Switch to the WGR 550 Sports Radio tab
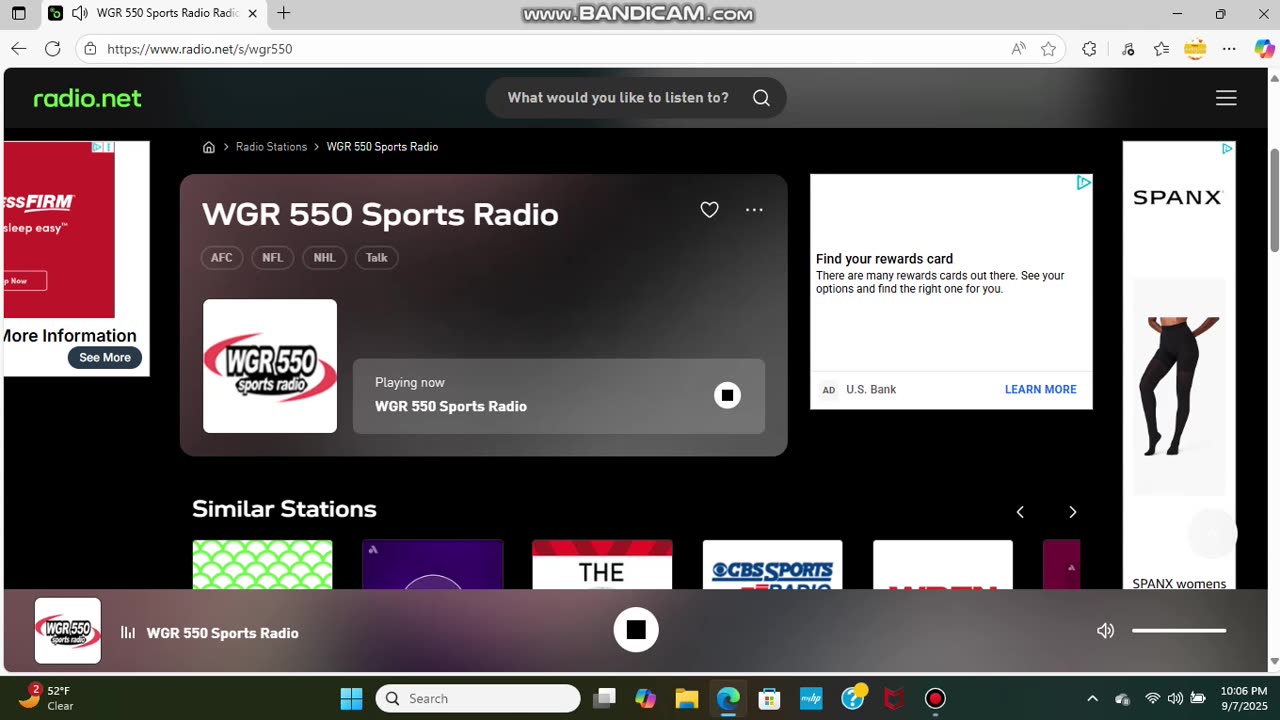The height and width of the screenshot is (720, 1280). (153, 14)
